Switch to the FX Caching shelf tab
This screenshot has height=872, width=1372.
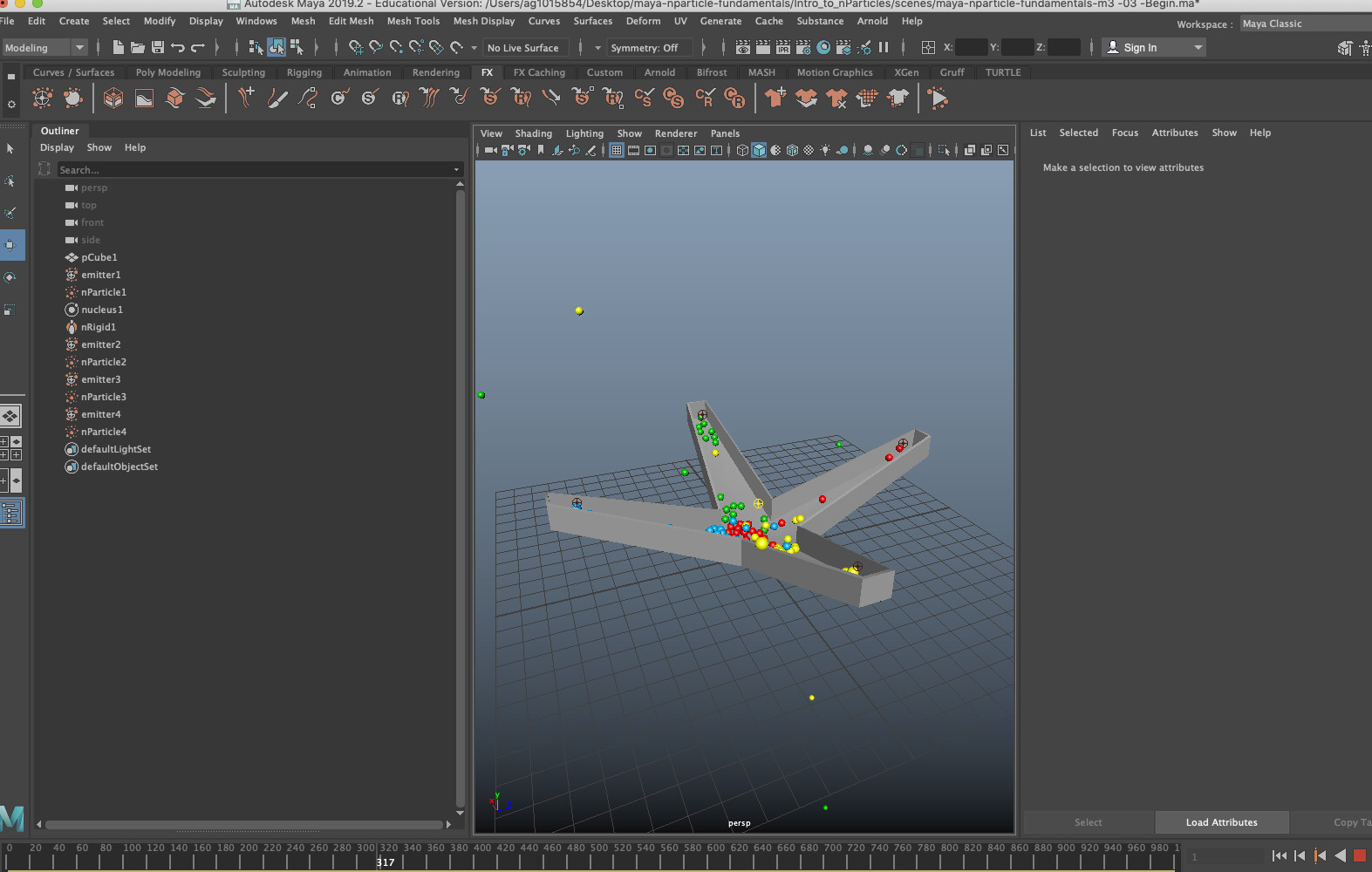tap(538, 72)
